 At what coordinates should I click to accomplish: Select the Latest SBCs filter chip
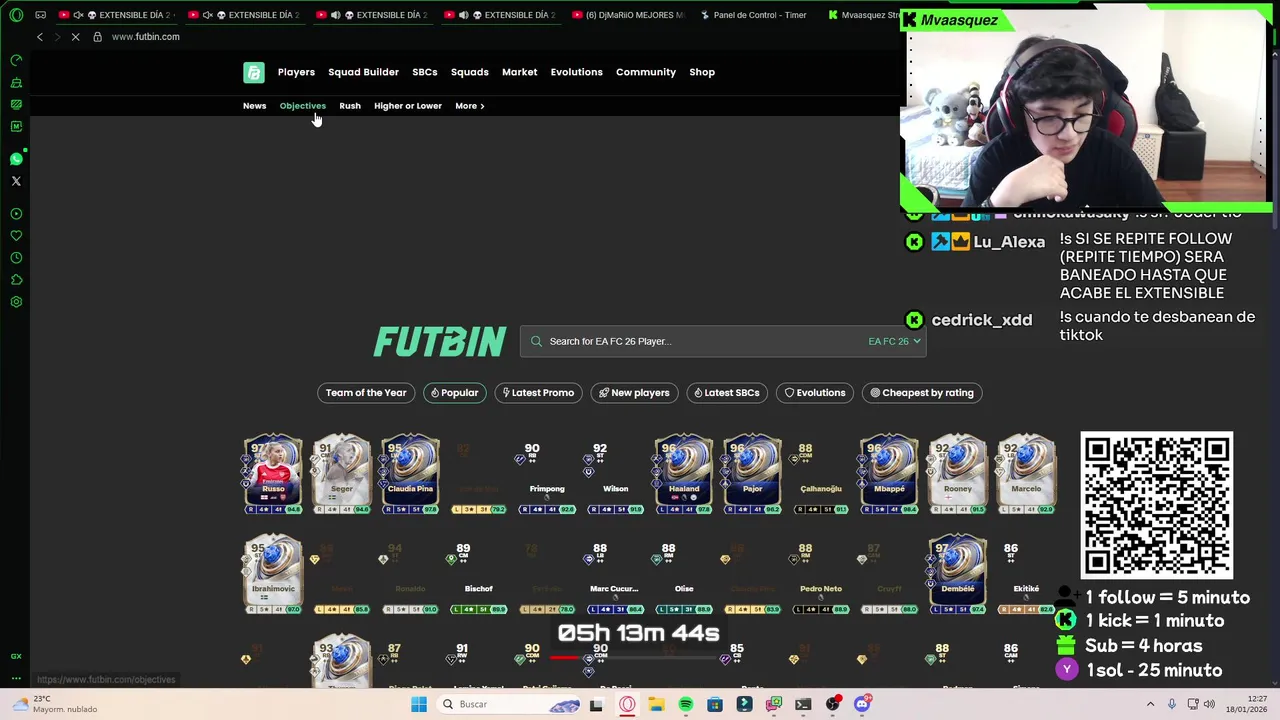tap(727, 393)
